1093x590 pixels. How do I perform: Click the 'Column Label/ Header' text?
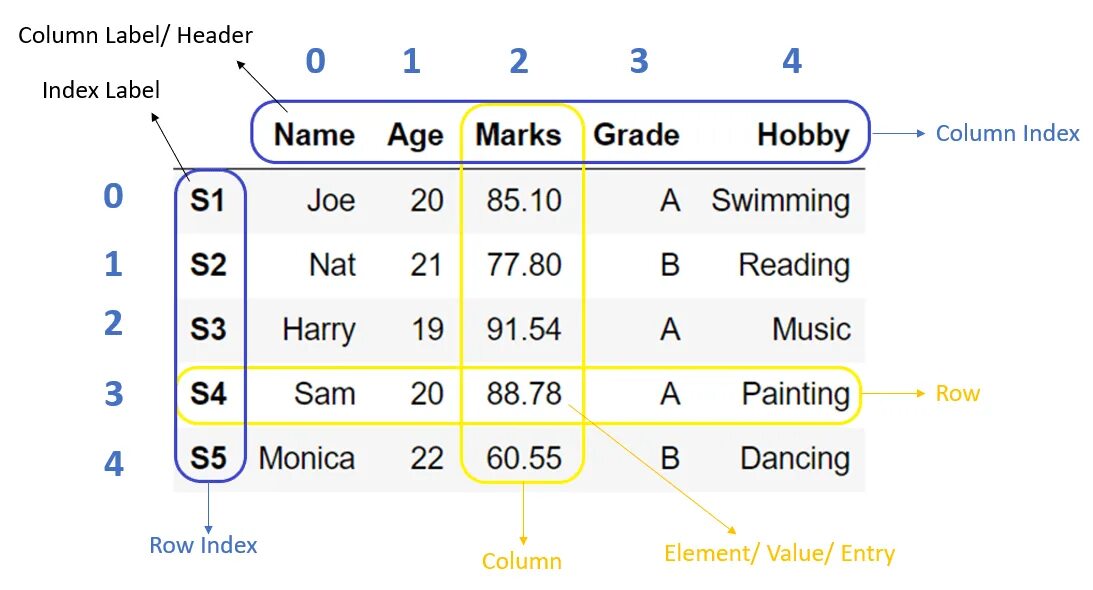pos(135,35)
